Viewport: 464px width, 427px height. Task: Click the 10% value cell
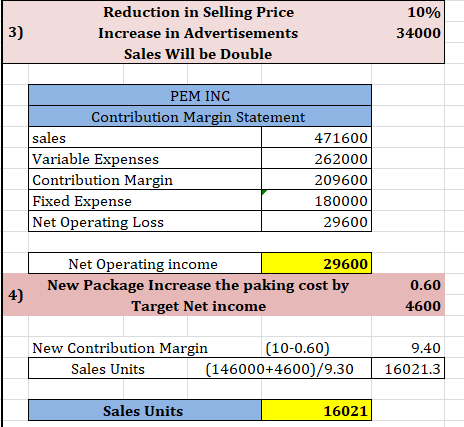pos(424,12)
